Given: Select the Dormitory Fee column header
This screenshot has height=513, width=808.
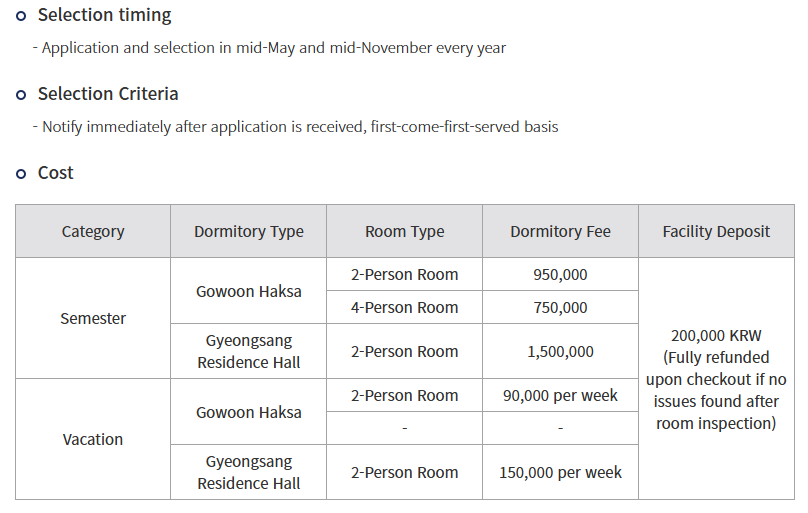Looking at the screenshot, I should [x=560, y=232].
